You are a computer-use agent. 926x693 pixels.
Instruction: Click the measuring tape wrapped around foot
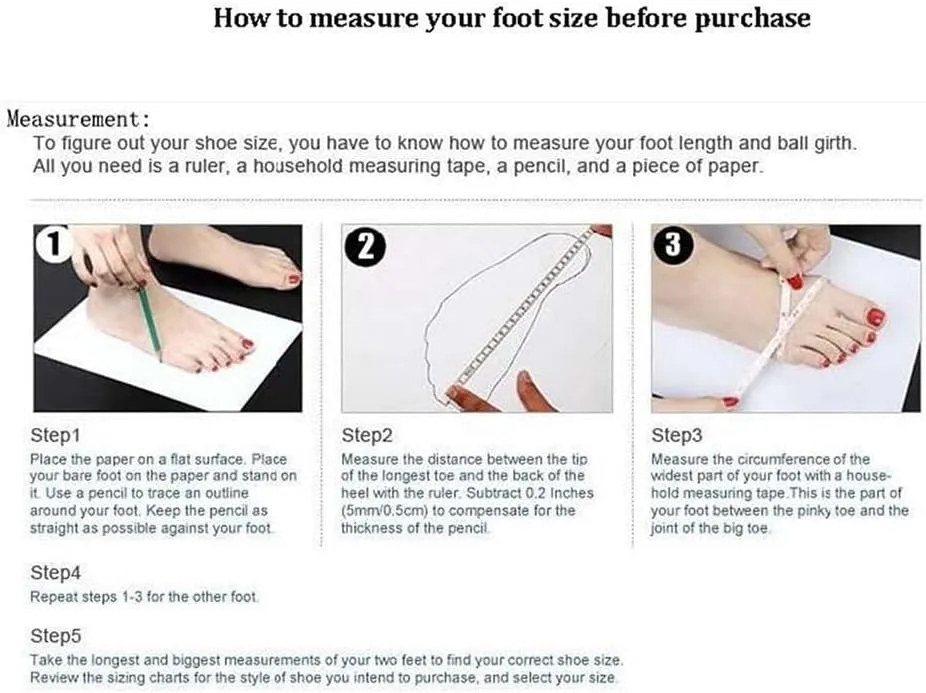[785, 335]
